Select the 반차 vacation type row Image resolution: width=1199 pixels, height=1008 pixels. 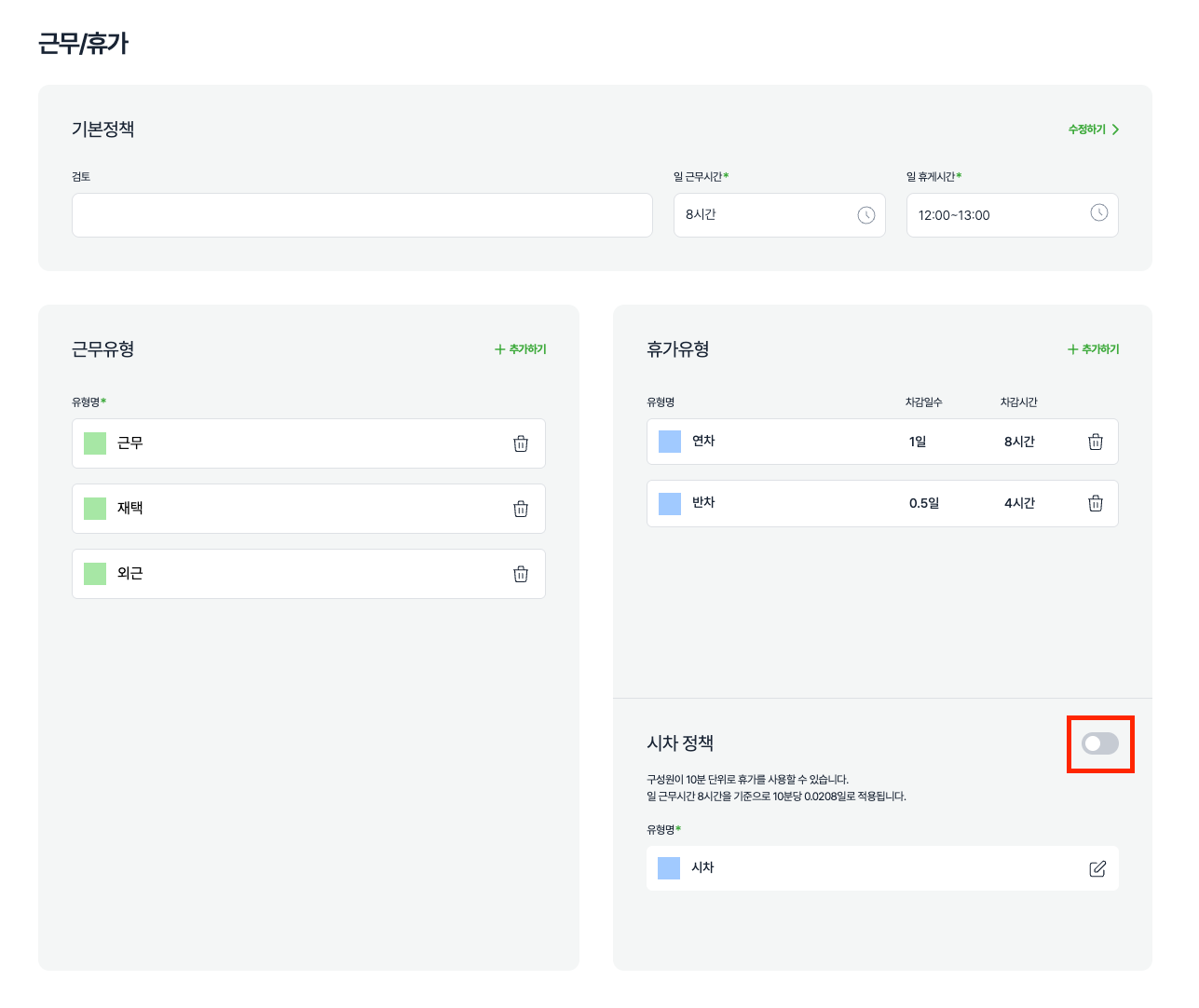pos(801,503)
